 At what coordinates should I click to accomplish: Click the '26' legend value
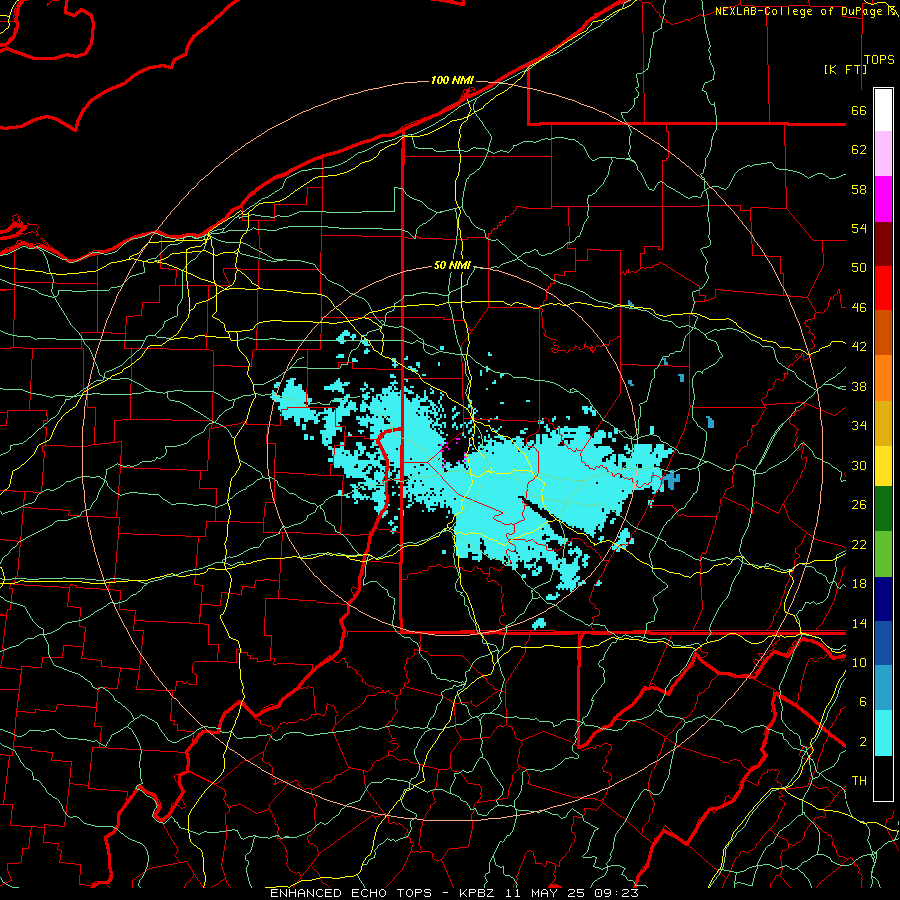859,505
